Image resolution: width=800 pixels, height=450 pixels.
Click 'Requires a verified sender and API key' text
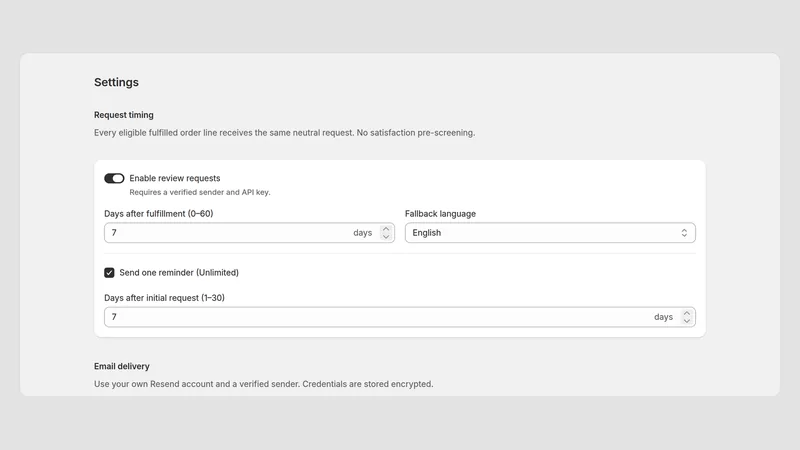tap(199, 192)
